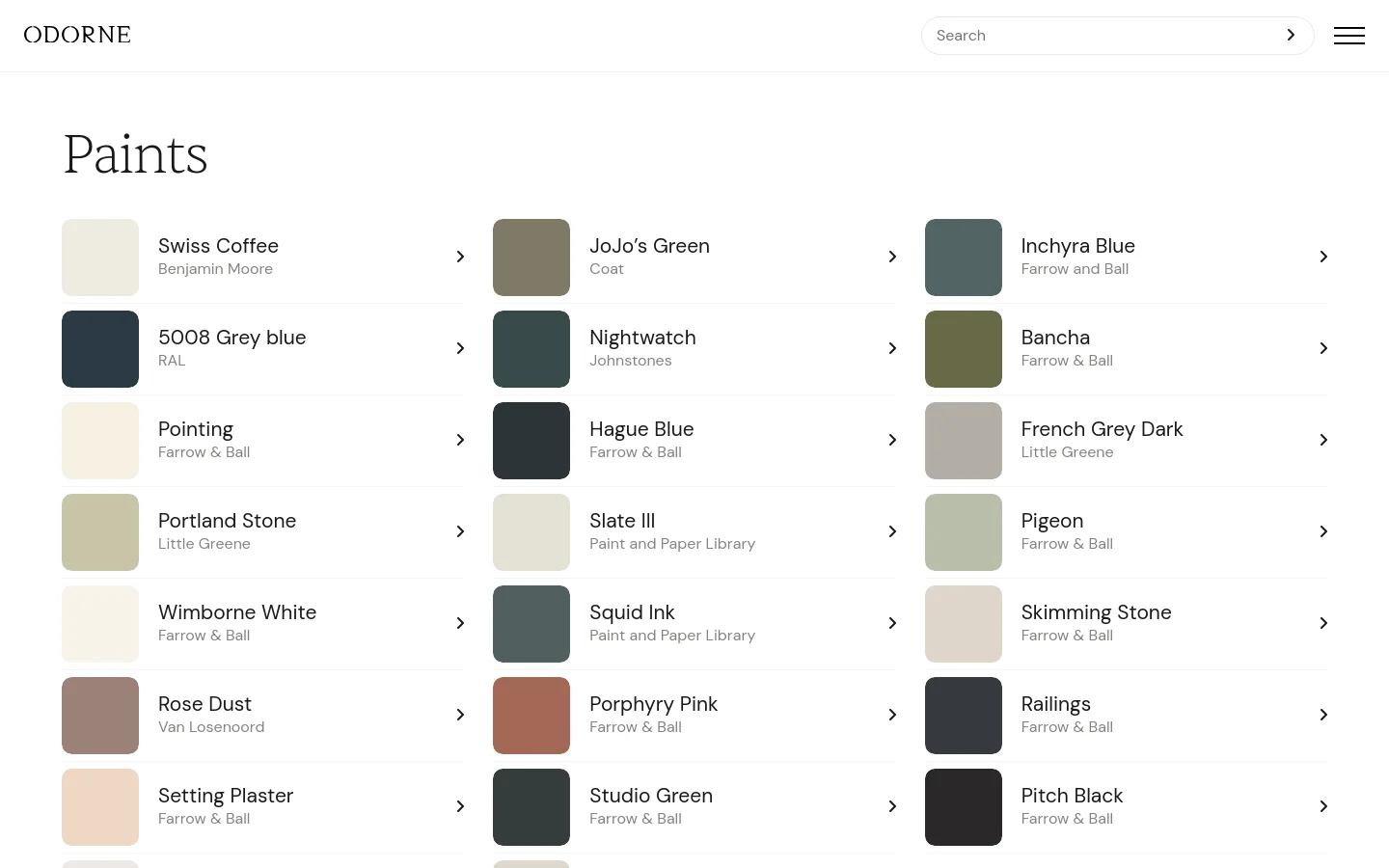
Task: Click chevron next to Setting Plaster
Action: 460,806
